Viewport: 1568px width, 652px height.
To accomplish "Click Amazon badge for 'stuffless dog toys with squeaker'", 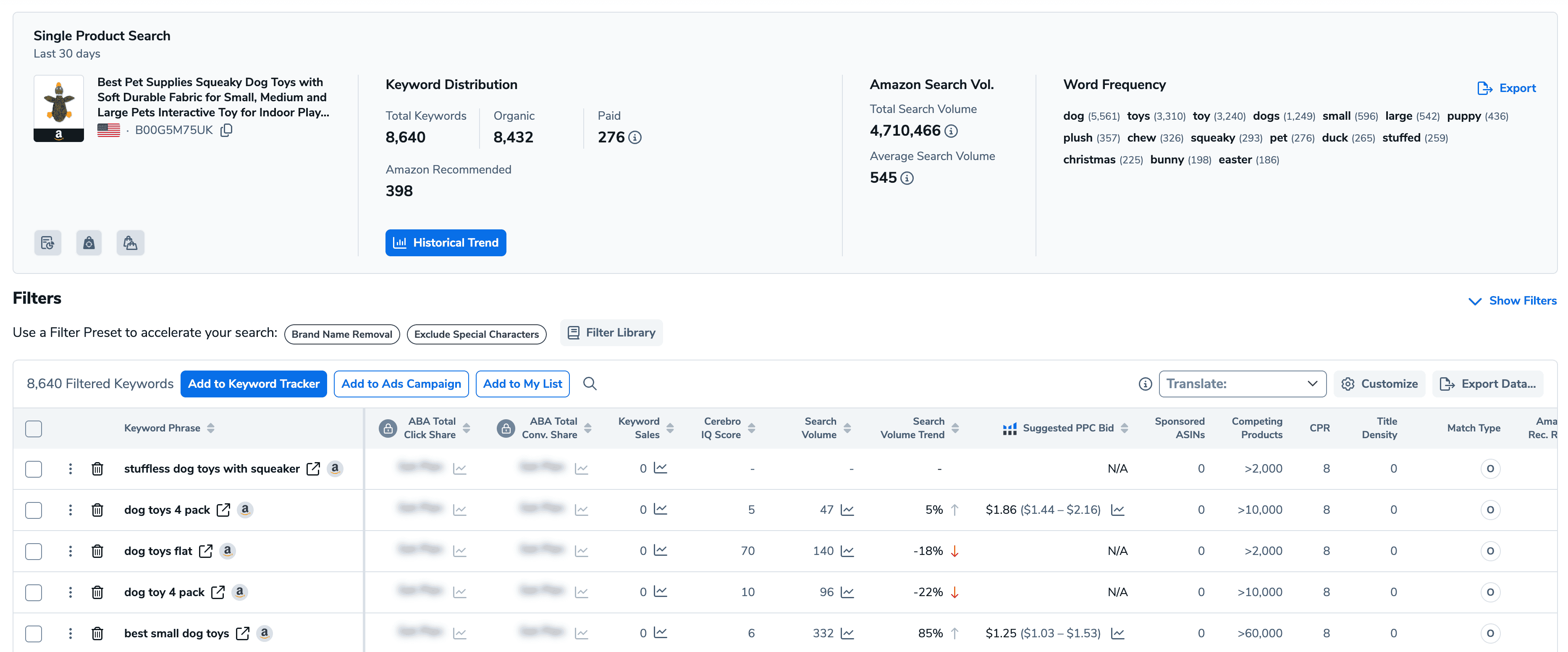I will tap(335, 468).
